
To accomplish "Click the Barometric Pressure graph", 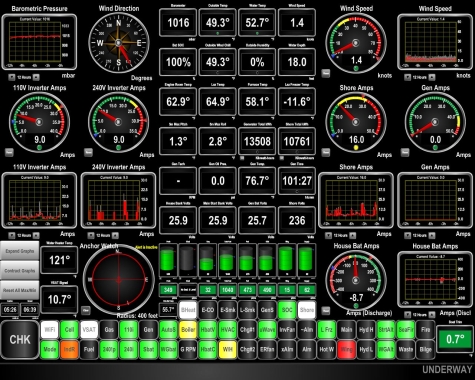I will [39, 42].
